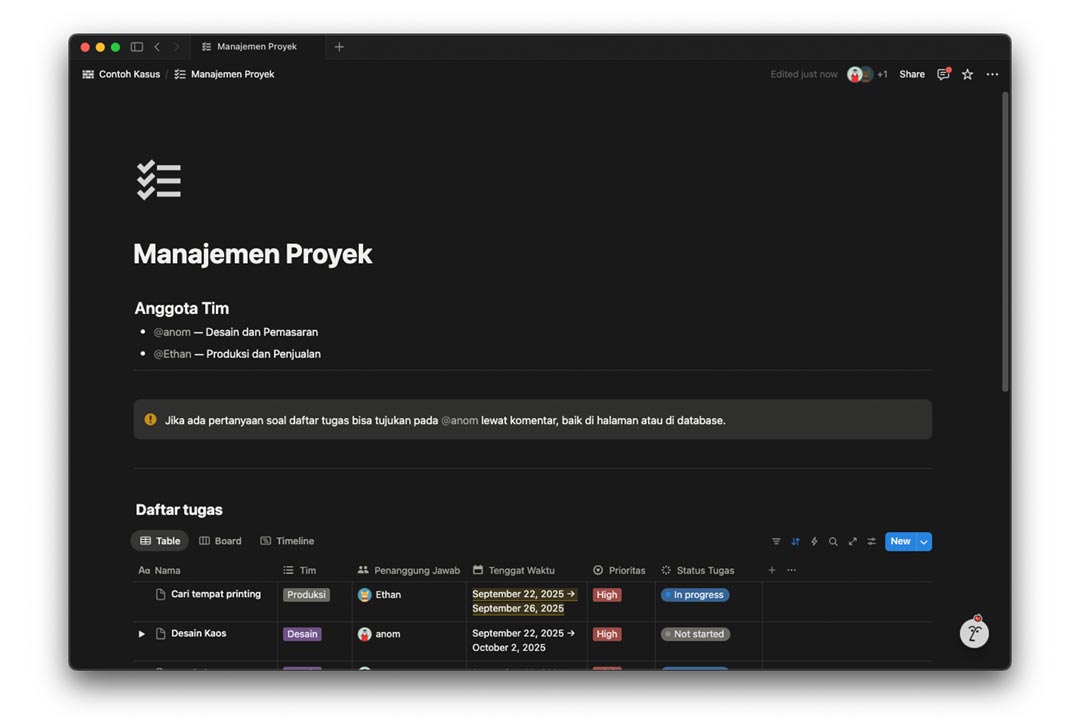Open automations lightning bolt icon
Viewport: 1080px width, 720px height.
click(814, 542)
